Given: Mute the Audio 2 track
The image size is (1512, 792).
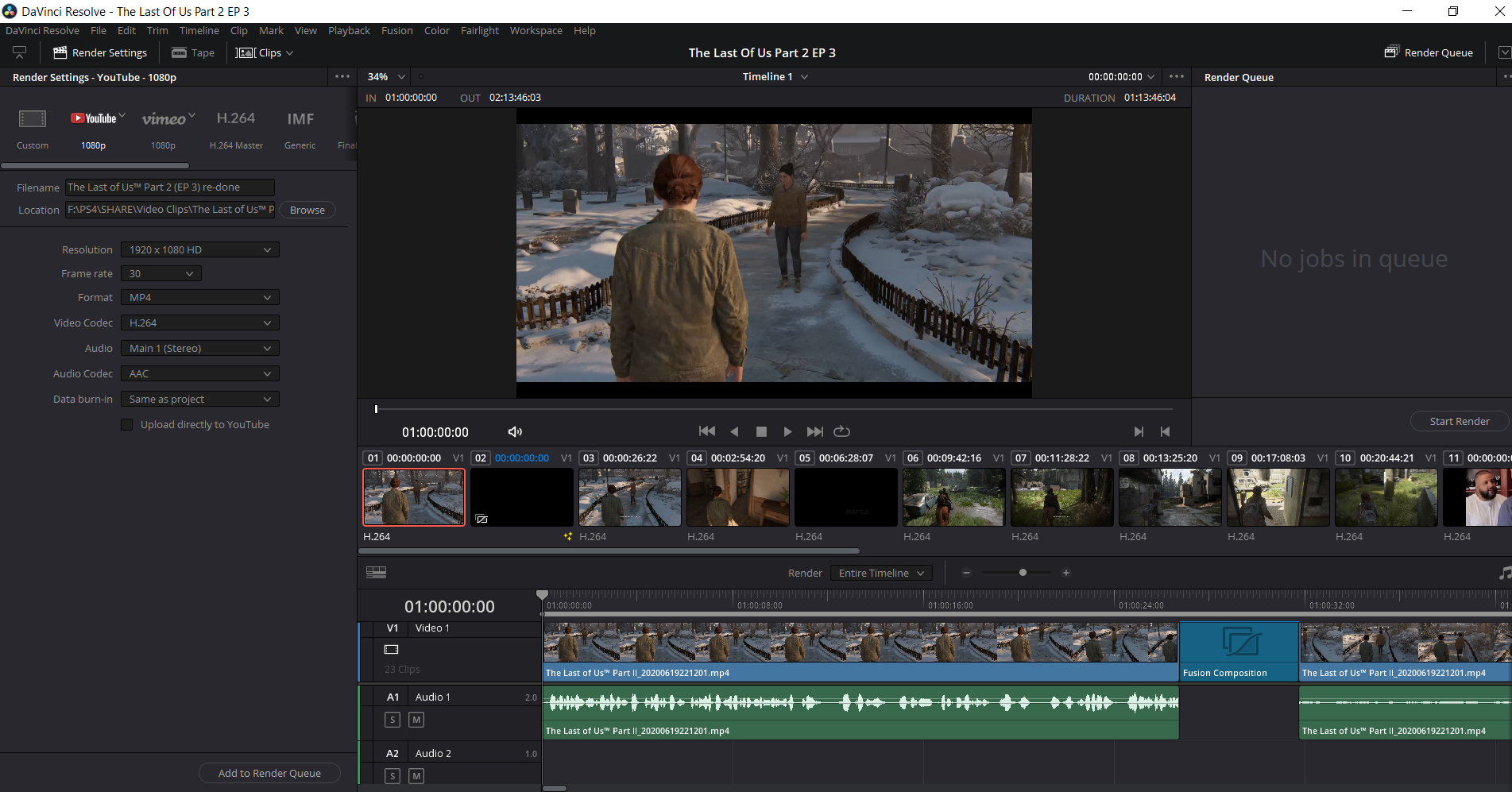Looking at the screenshot, I should (416, 775).
